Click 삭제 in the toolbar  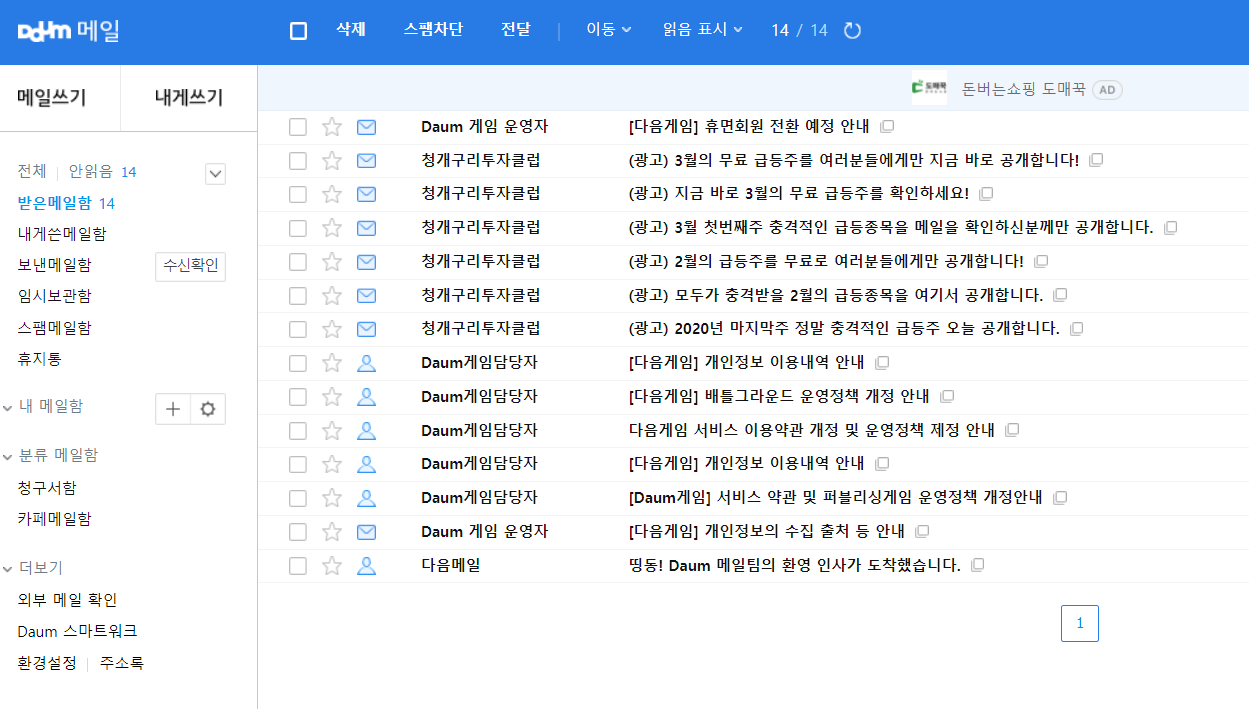coord(351,30)
